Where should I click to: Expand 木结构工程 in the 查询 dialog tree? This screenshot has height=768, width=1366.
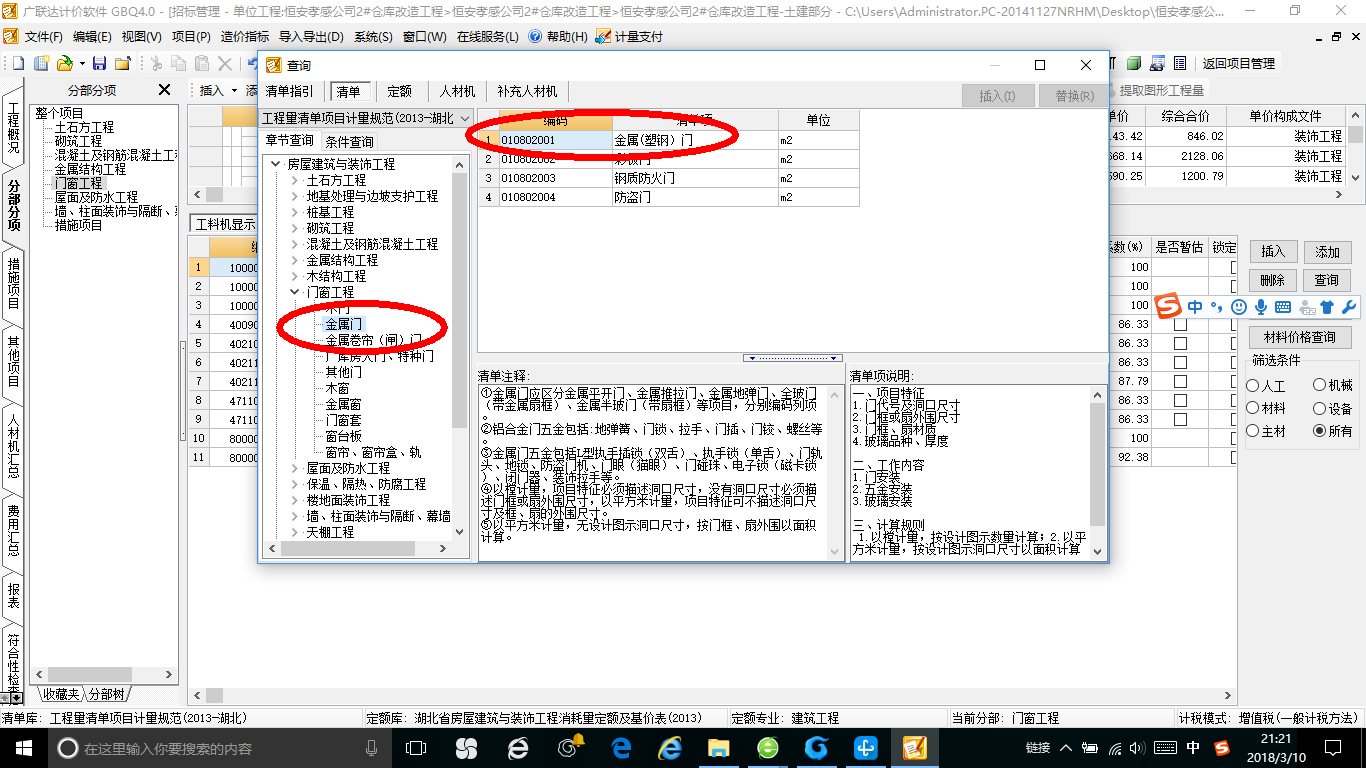294,276
